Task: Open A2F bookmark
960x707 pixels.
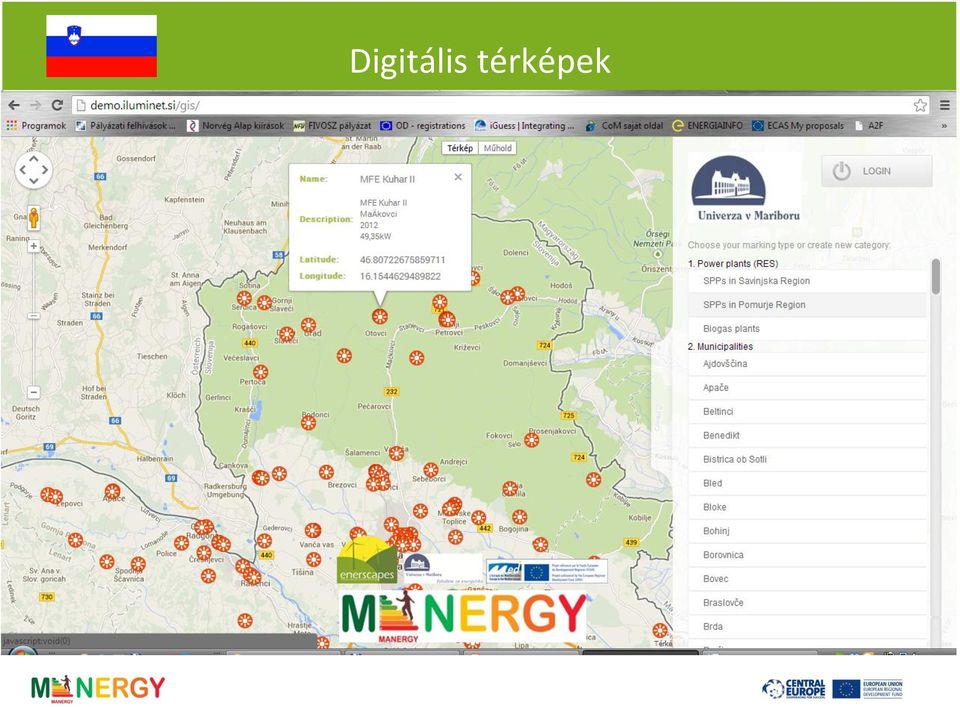Action: coord(869,125)
